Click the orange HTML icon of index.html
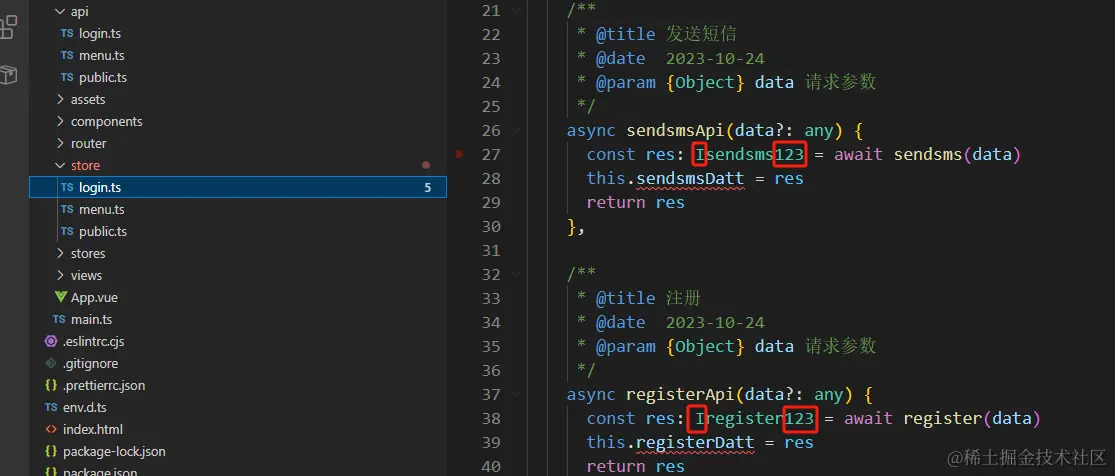The width and height of the screenshot is (1115, 476). 50,430
